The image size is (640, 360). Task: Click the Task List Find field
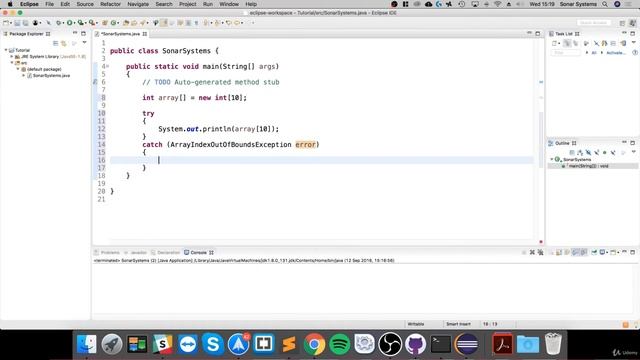(565, 53)
